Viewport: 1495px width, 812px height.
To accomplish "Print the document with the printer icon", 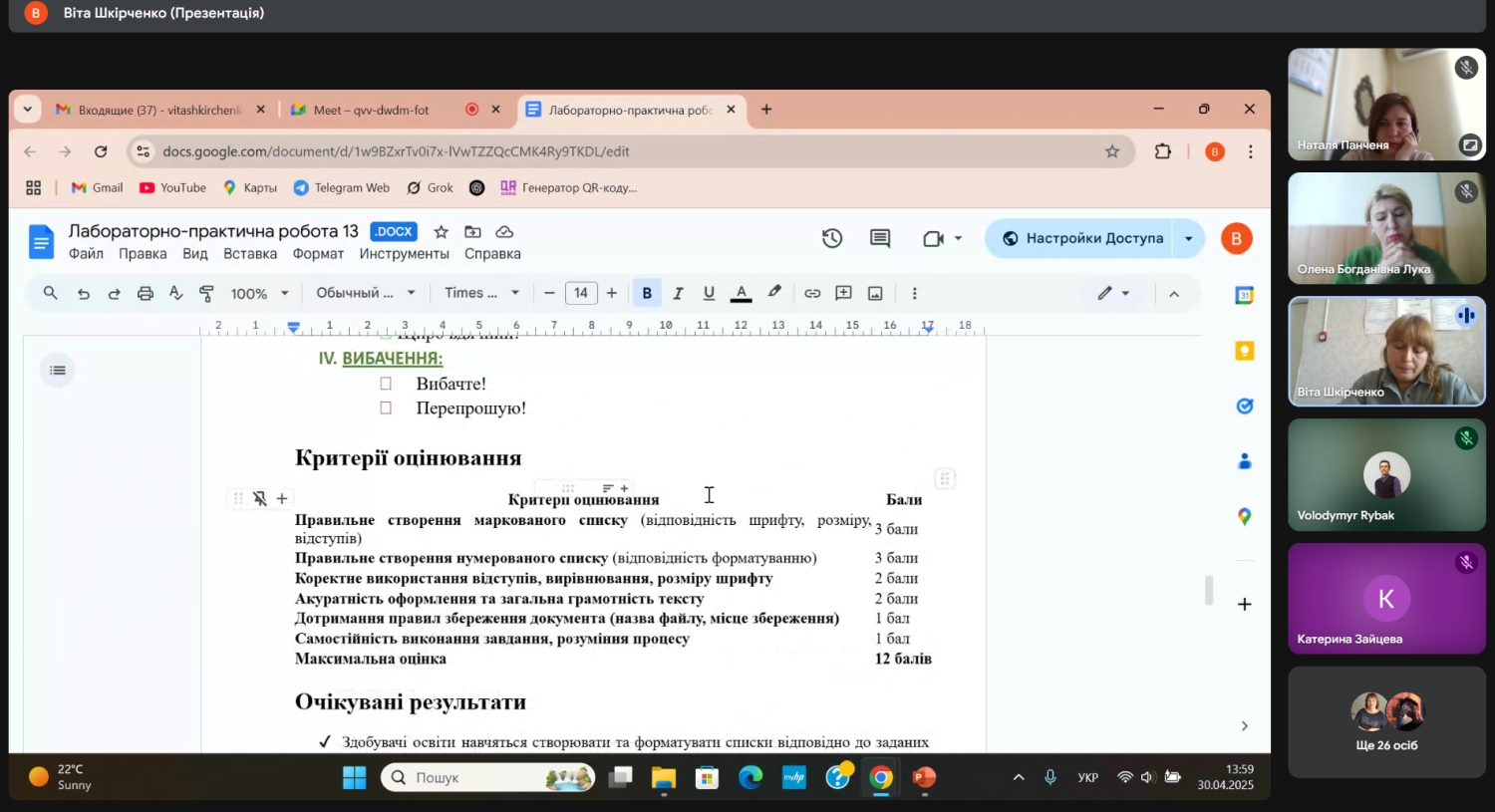I will tap(146, 293).
